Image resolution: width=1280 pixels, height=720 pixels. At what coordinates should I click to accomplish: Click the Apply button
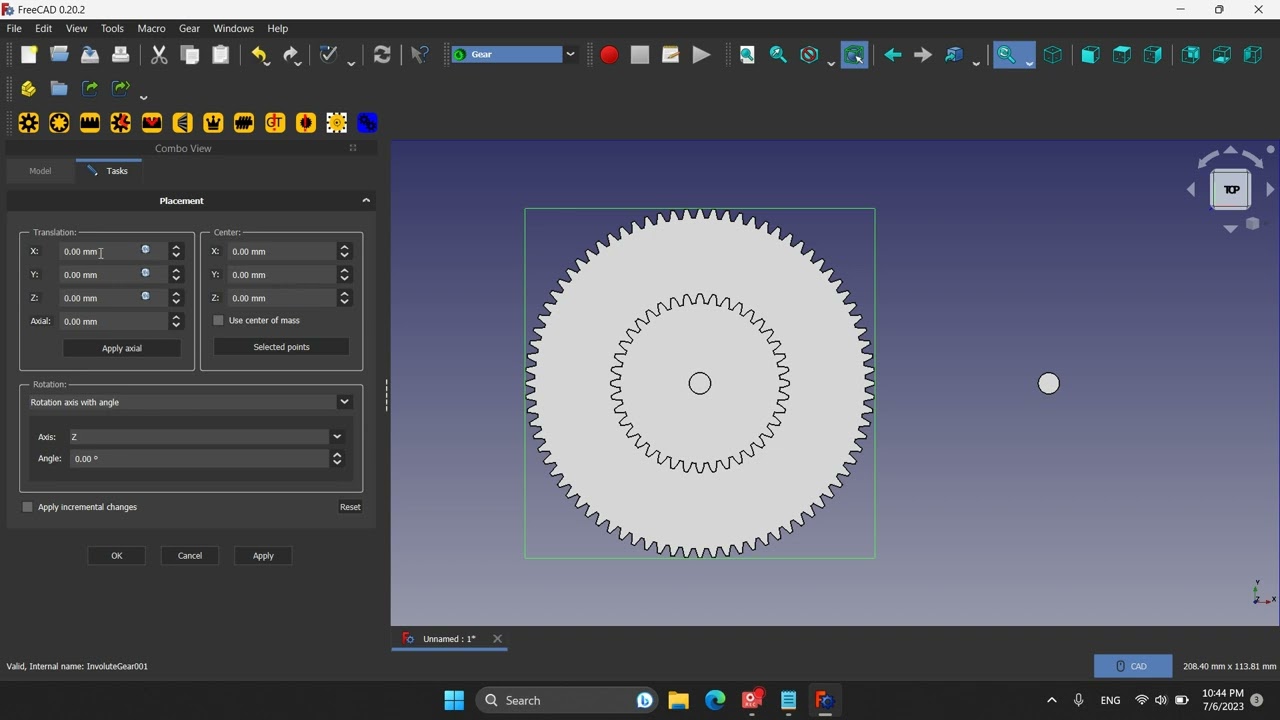[263, 556]
